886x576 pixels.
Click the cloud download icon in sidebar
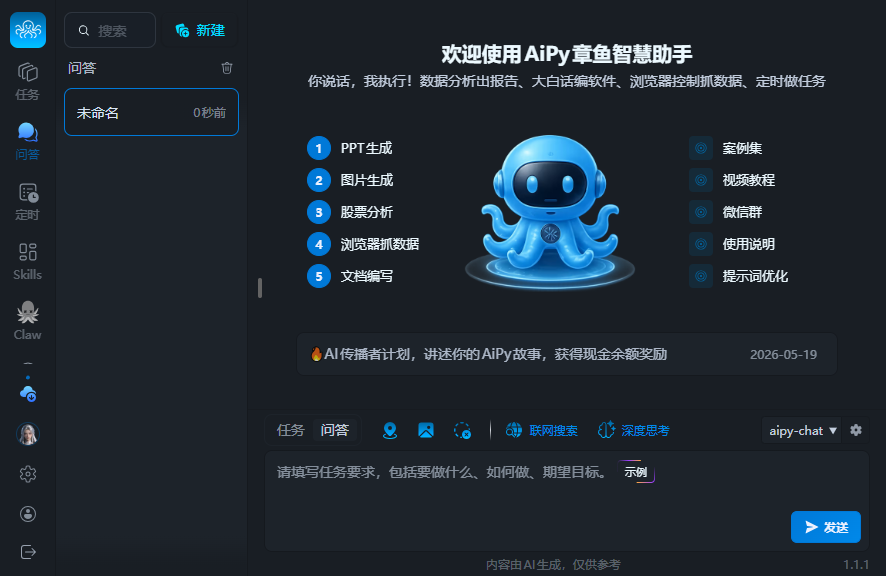[28, 393]
